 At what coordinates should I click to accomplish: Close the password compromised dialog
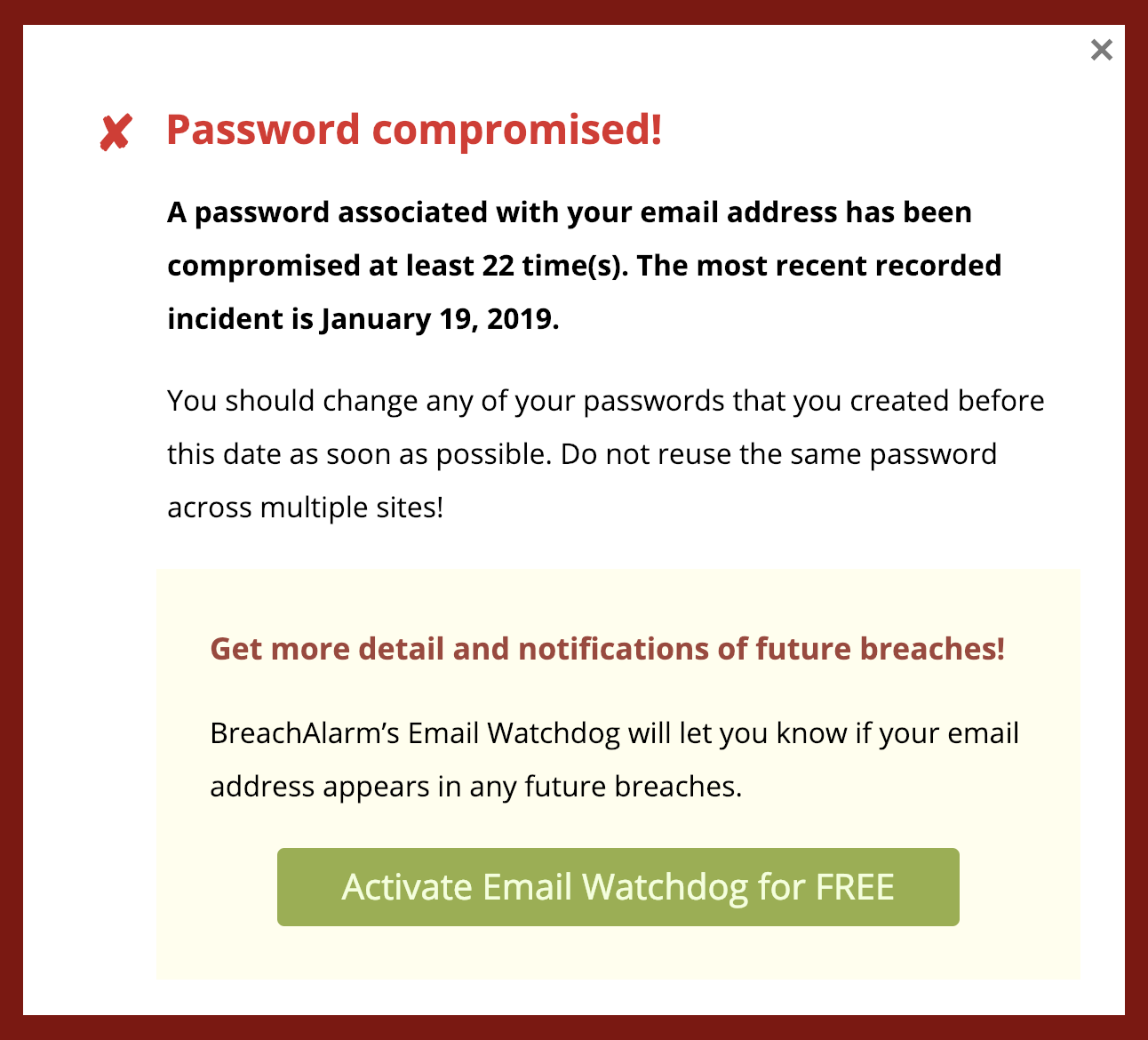[1101, 50]
